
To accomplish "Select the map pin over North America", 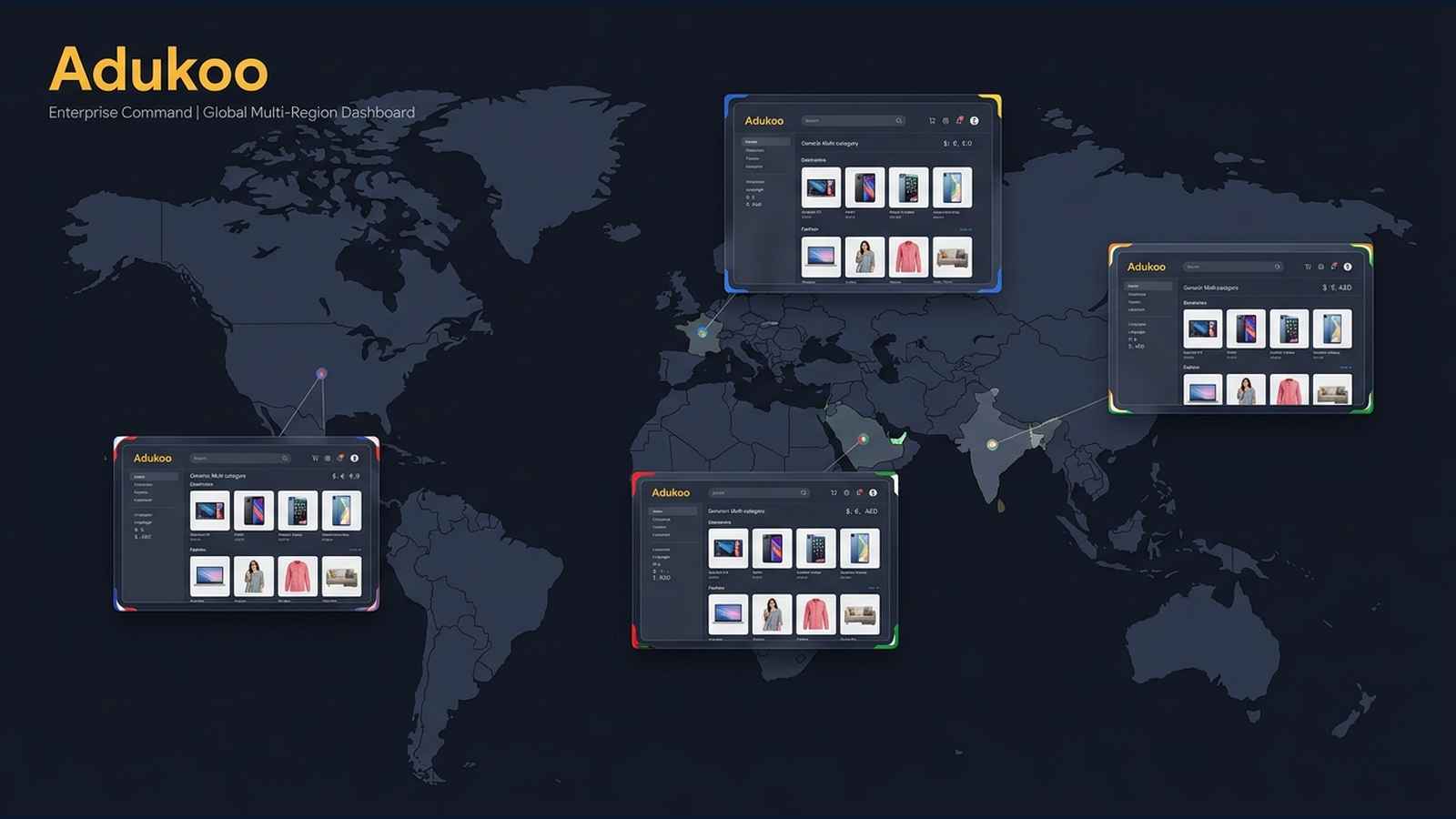I will point(321,373).
